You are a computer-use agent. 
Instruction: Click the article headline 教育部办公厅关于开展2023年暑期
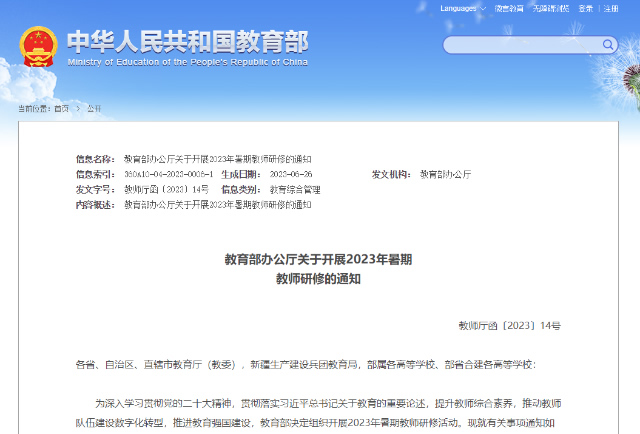tap(318, 259)
